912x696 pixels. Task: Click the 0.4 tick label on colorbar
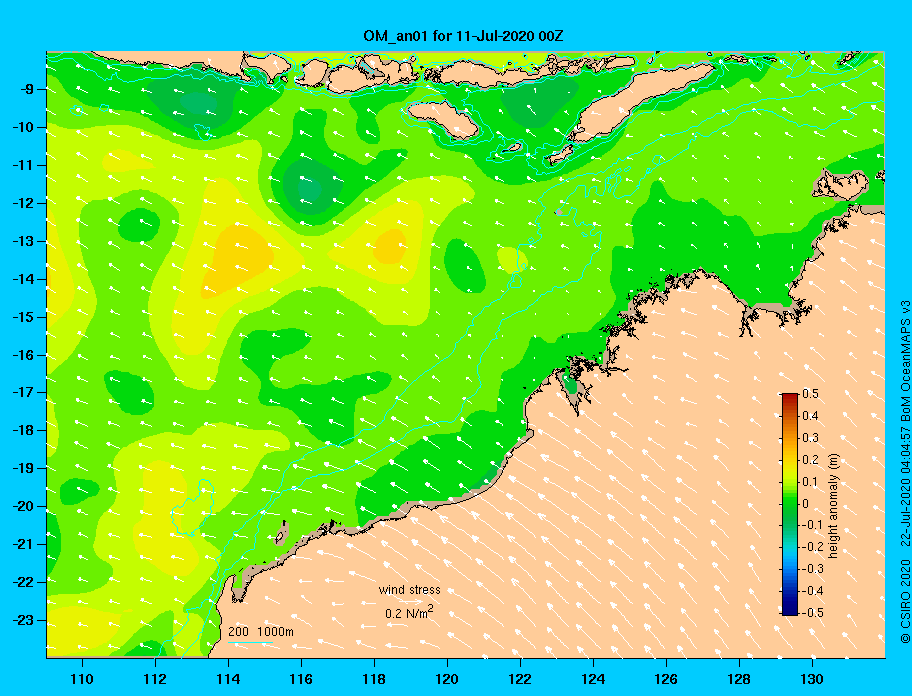tap(810, 416)
